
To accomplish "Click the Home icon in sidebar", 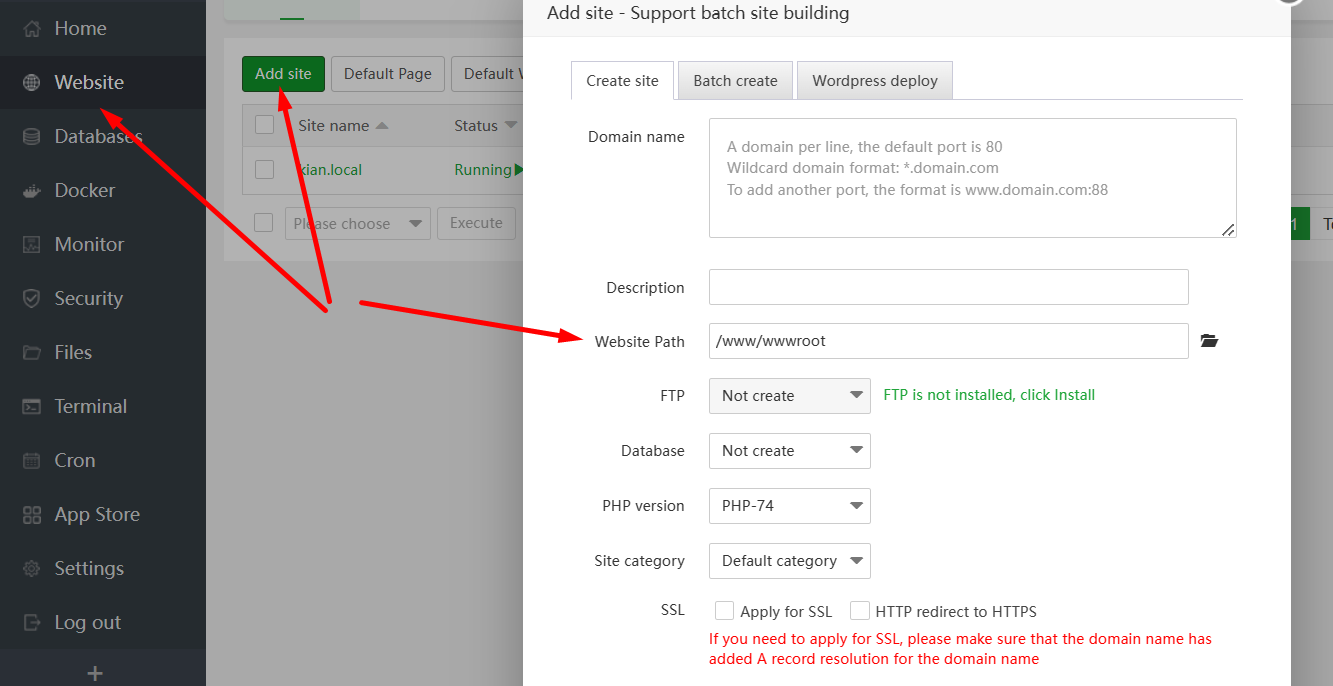I will point(32,29).
